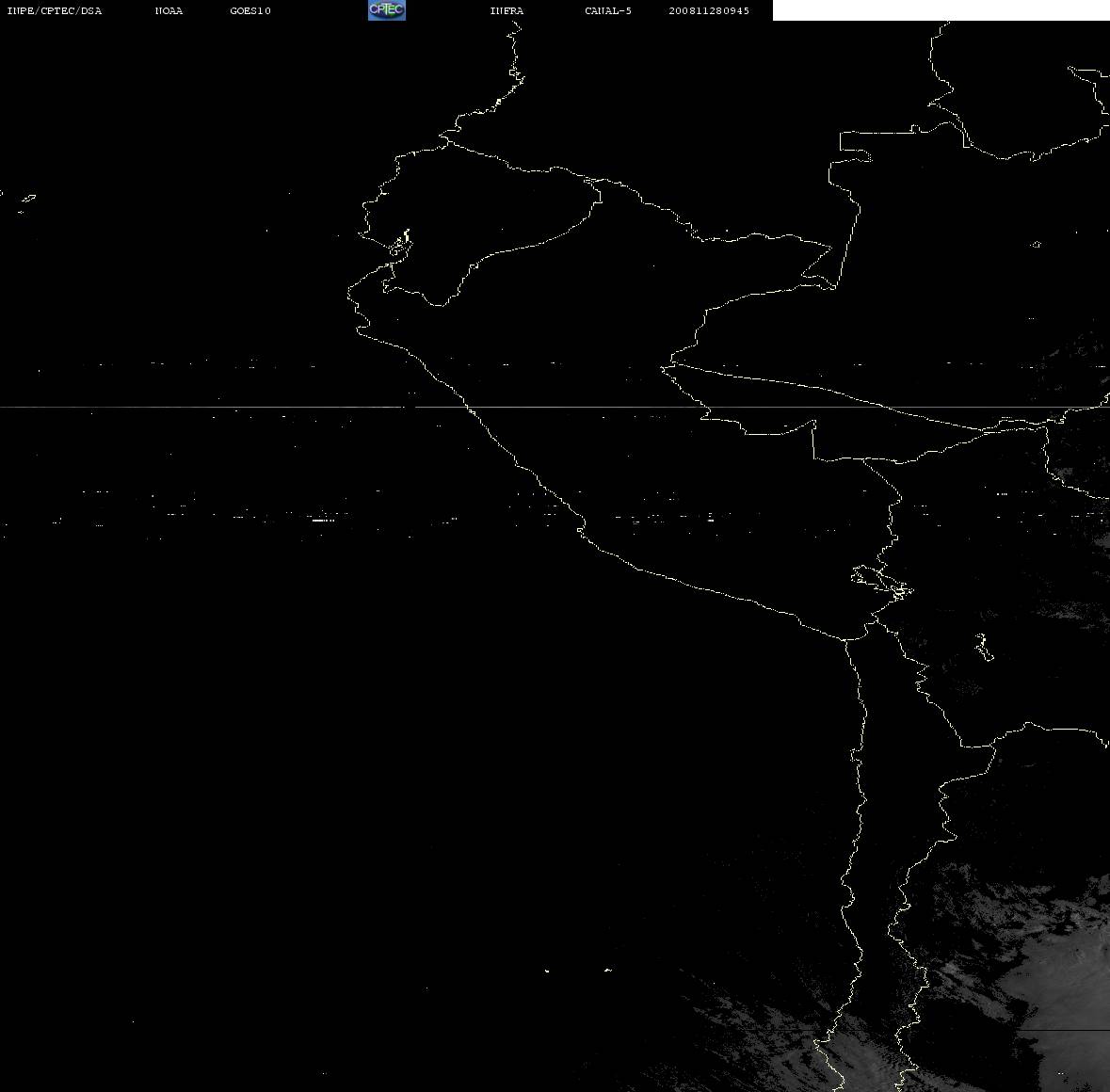
Task: Select the Lake Poopó outline in Bolivia
Action: tap(984, 647)
